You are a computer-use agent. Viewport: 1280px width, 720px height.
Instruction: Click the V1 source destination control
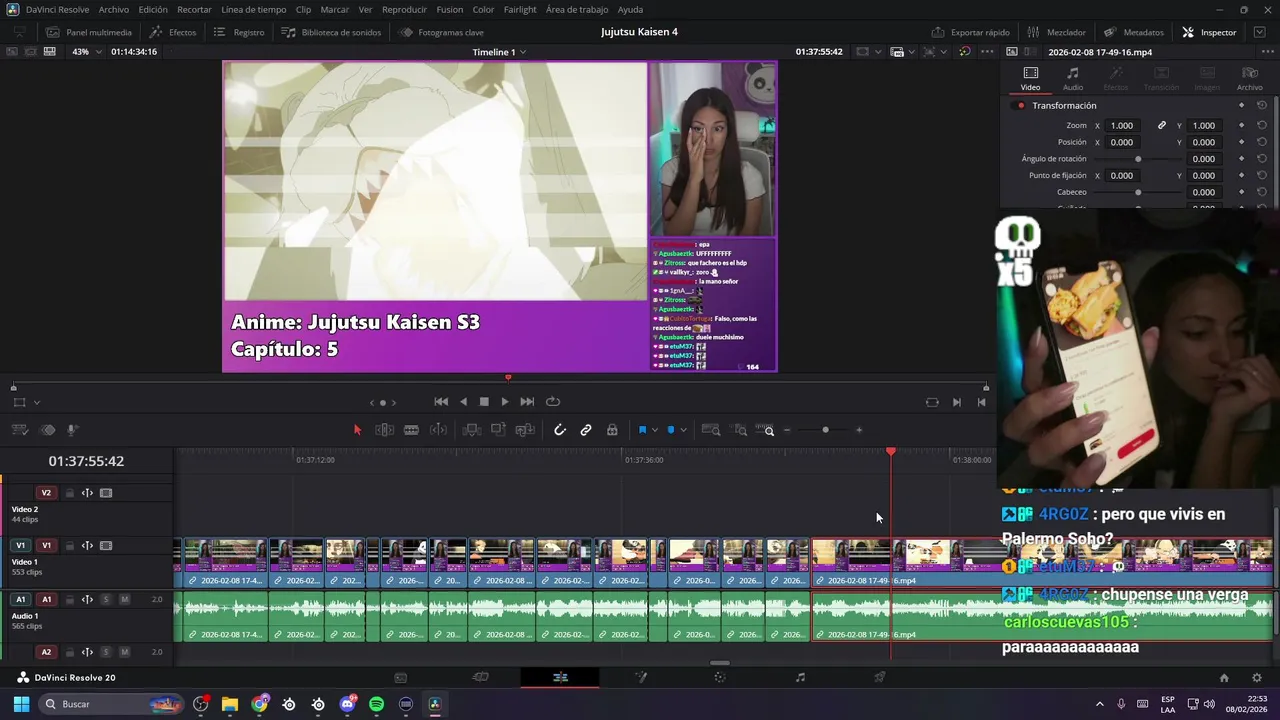(x=20, y=546)
